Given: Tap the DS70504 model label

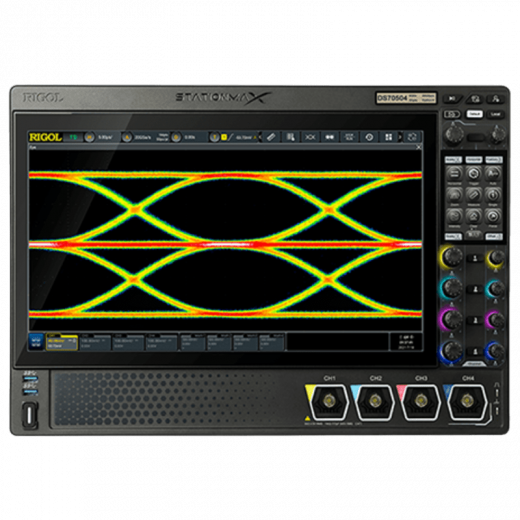Looking at the screenshot, I should pos(392,98).
